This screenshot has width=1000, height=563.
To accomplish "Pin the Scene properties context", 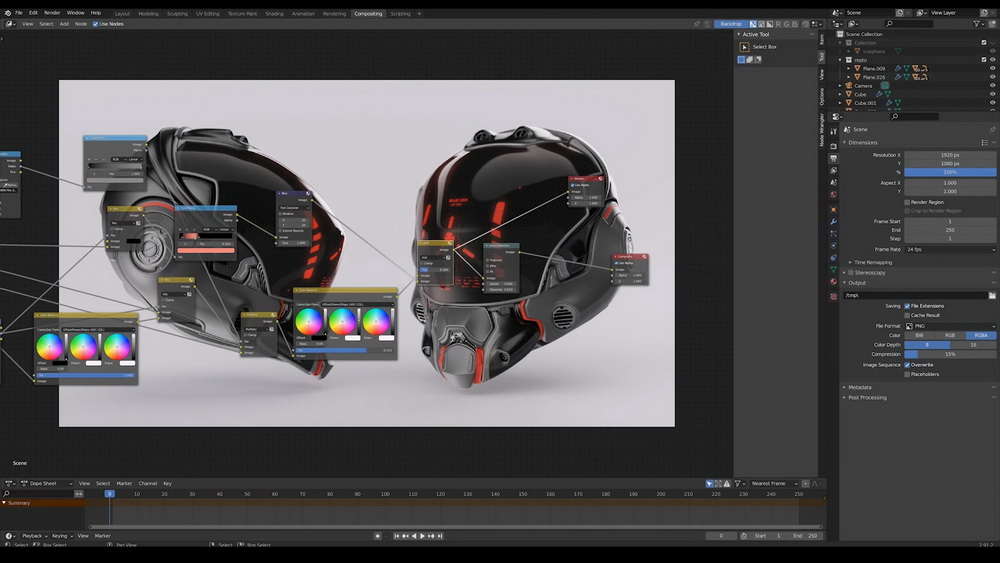I will [992, 129].
